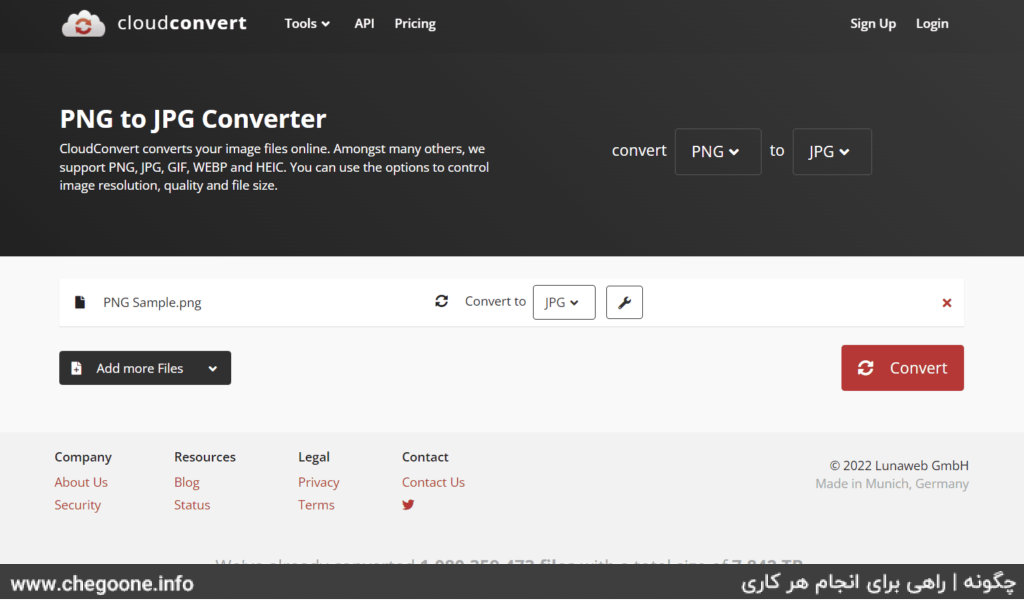The height and width of the screenshot is (600, 1024).
Task: Visit the Blog link under Resources
Action: click(187, 482)
